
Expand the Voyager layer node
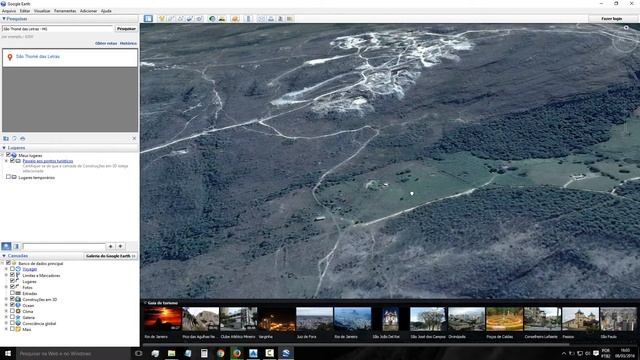pos(6,269)
